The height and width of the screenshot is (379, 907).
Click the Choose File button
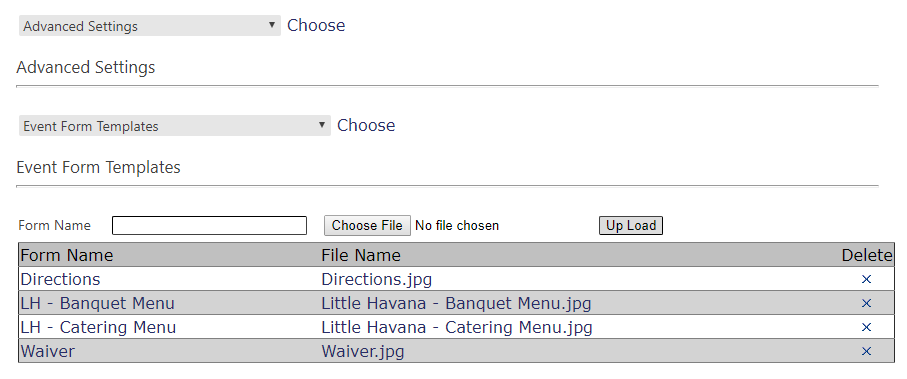tap(367, 226)
